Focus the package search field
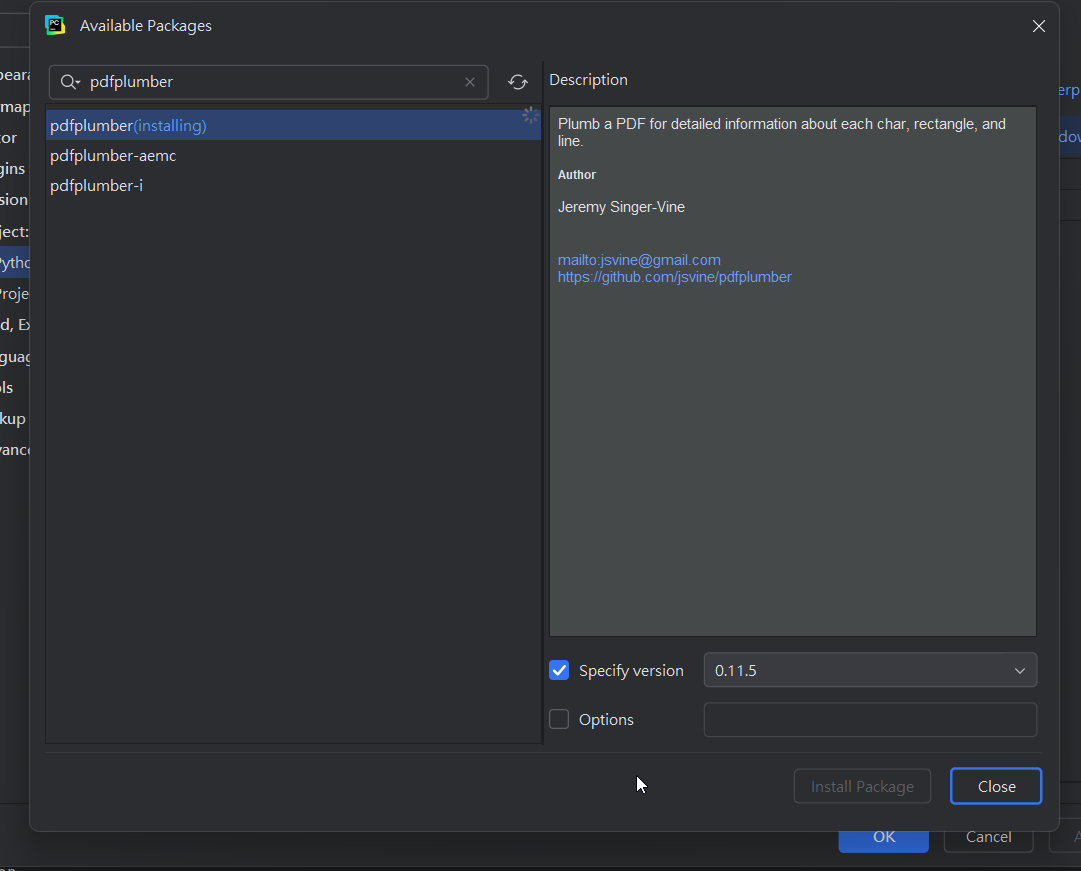 point(269,82)
